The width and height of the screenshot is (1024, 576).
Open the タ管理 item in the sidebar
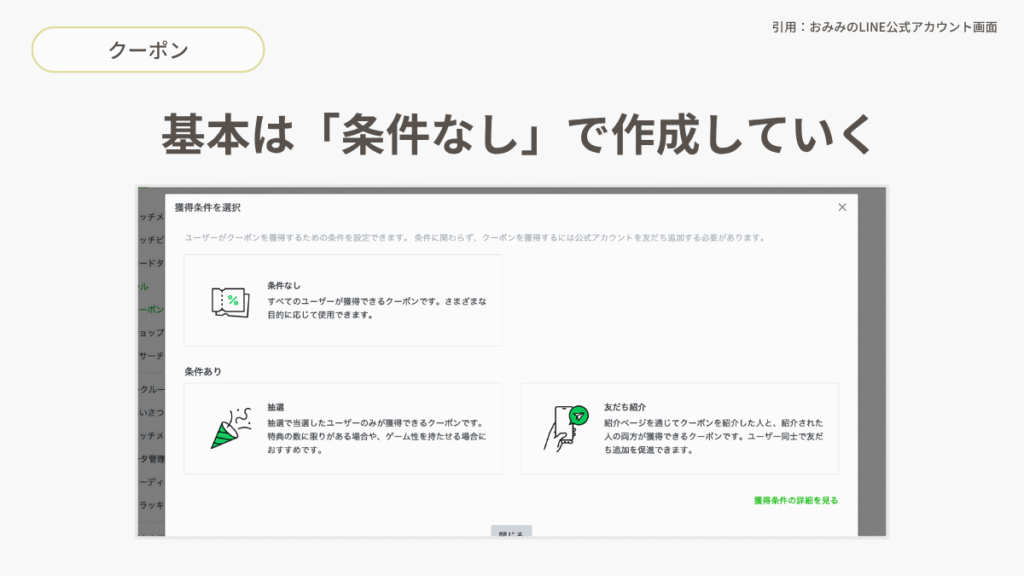click(151, 459)
